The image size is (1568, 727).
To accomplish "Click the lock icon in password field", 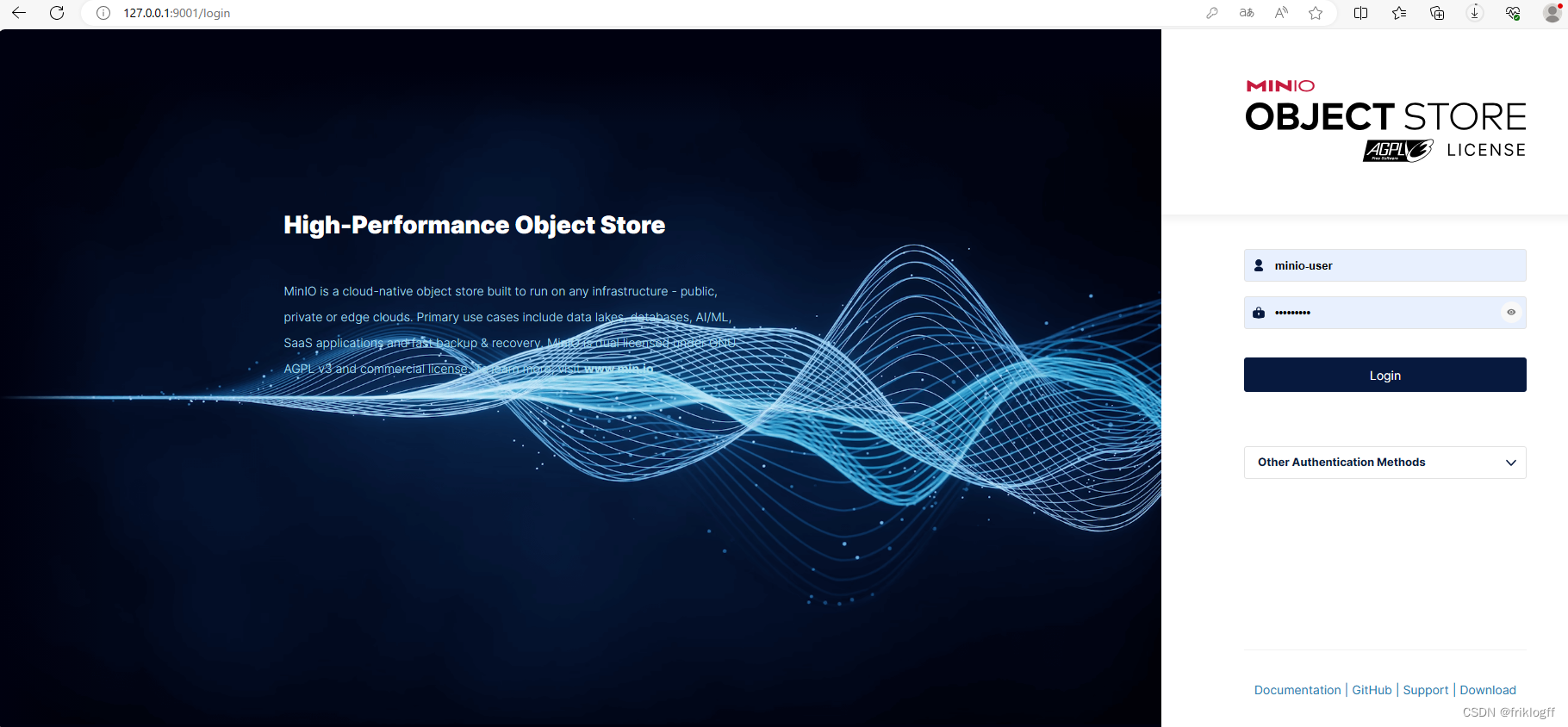I will pos(1259,313).
